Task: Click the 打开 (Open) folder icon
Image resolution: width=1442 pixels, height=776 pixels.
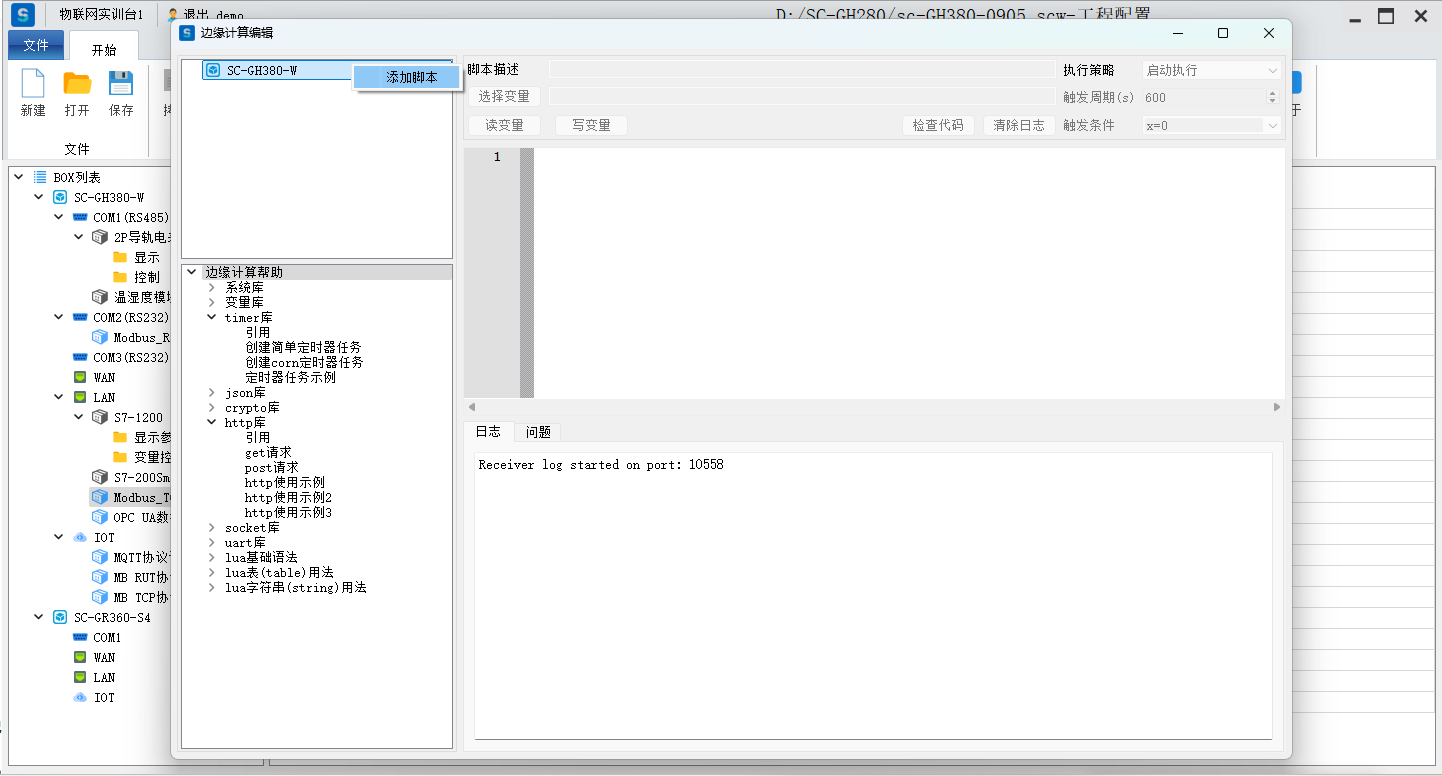Action: click(x=77, y=84)
